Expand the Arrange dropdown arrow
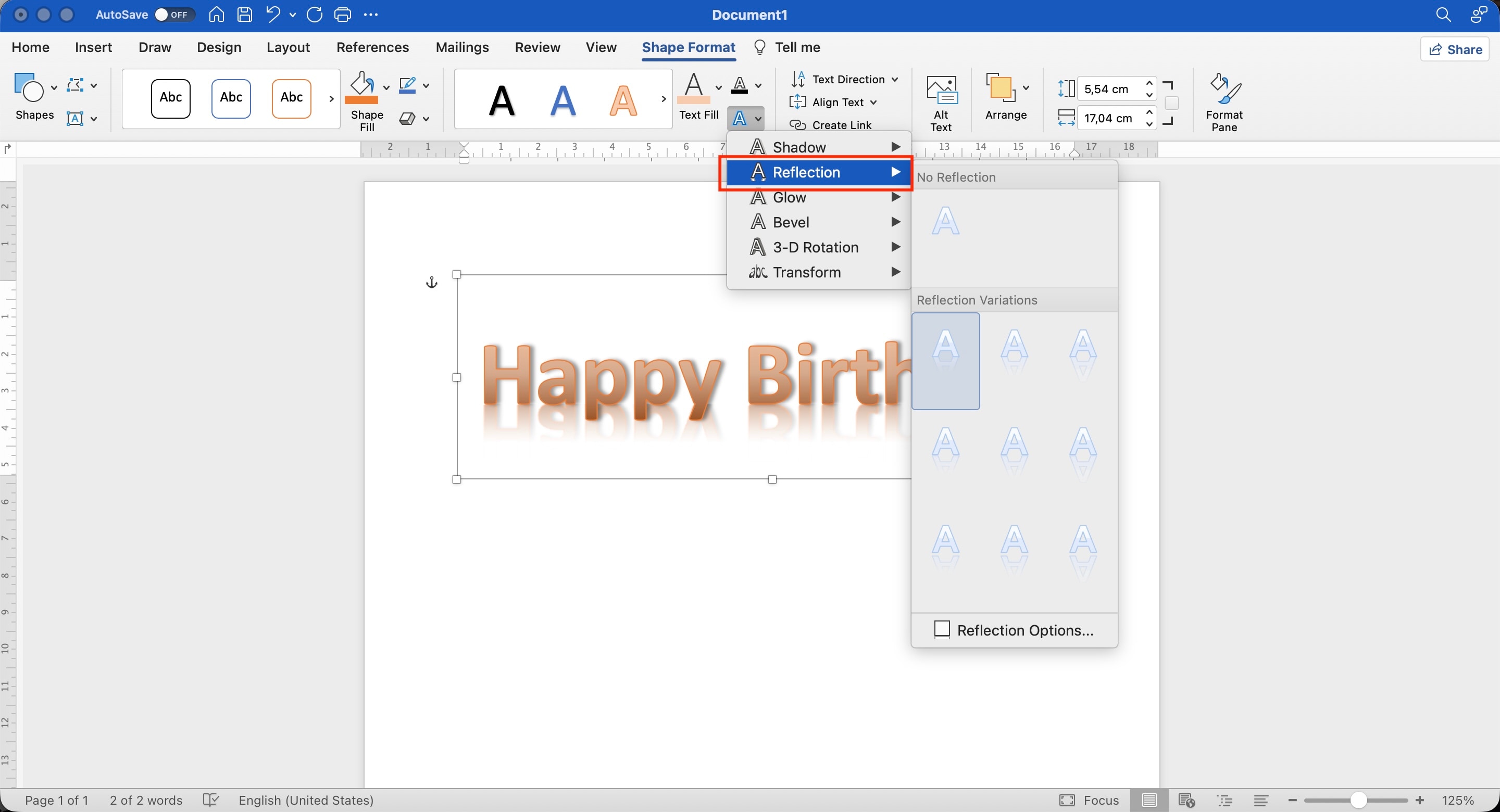The height and width of the screenshot is (812, 1500). coord(1026,88)
